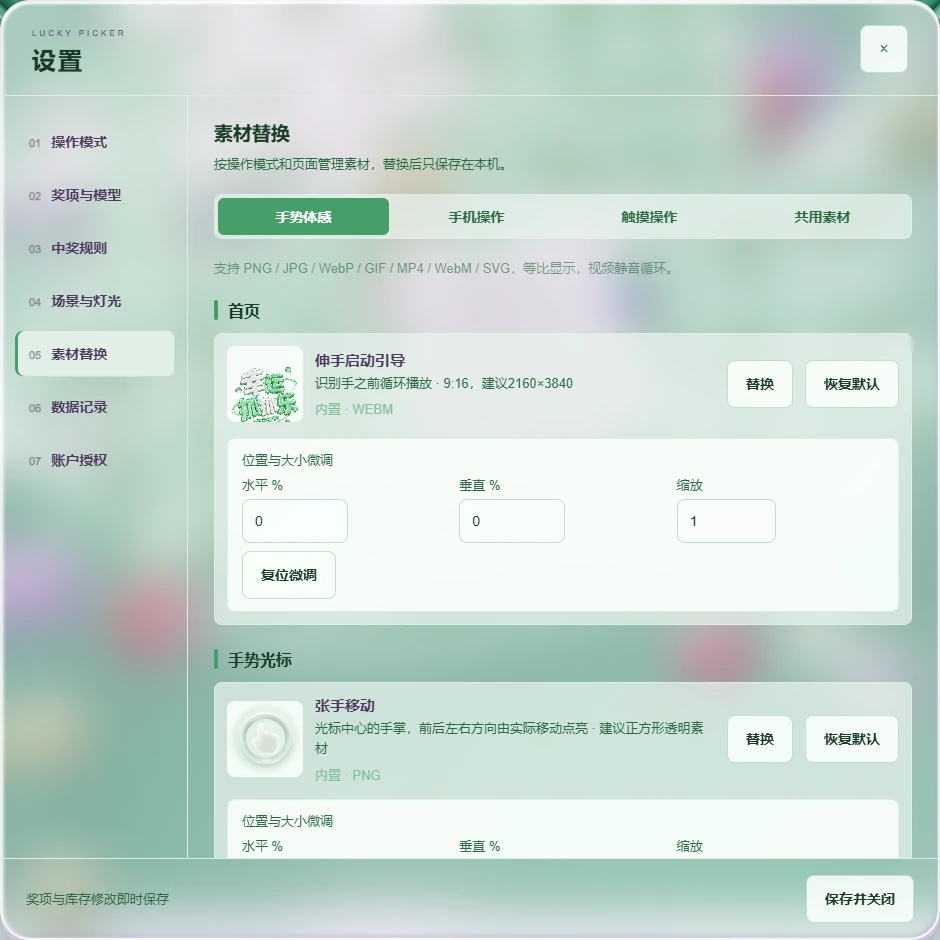Image resolution: width=940 pixels, height=940 pixels.
Task: Click 内置 · WEBM label
Action: (354, 409)
